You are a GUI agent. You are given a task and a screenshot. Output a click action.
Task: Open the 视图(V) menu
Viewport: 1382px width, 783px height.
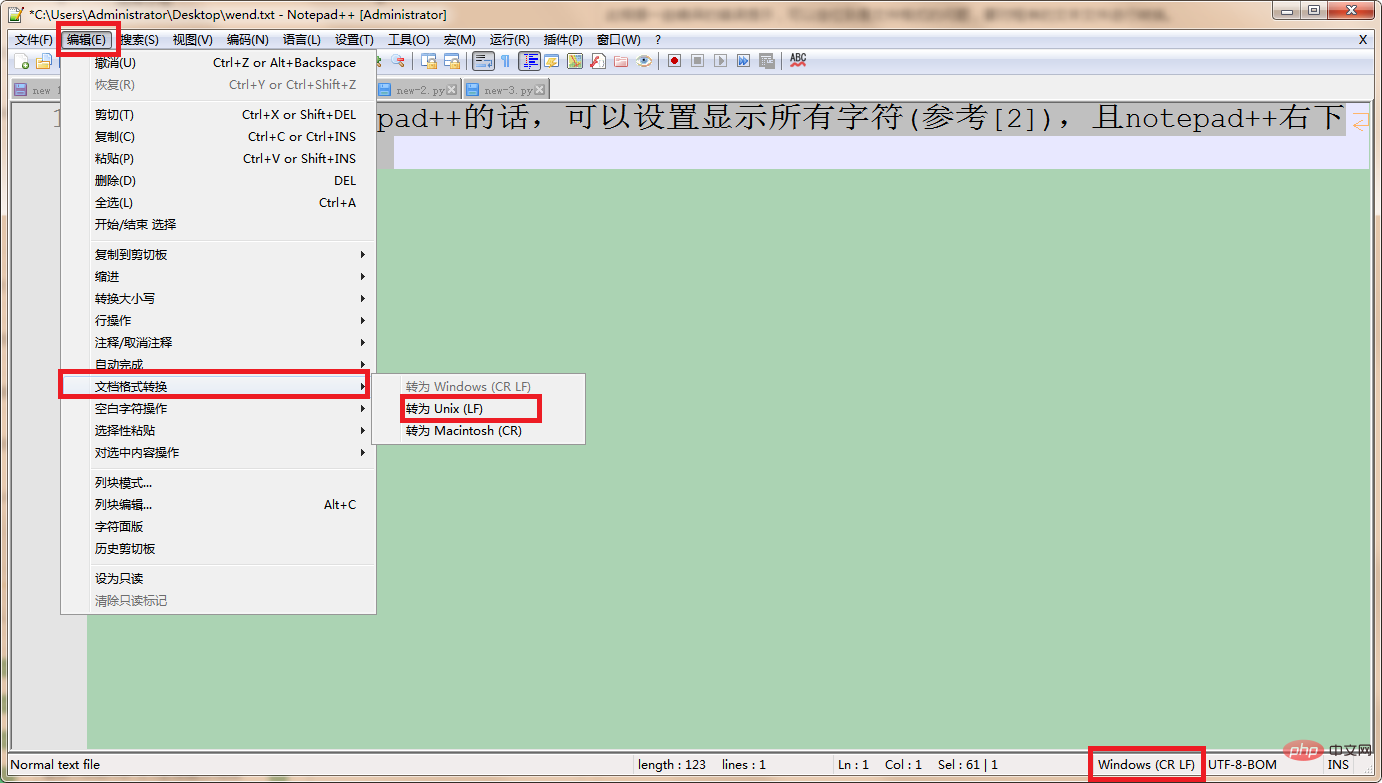tap(192, 39)
